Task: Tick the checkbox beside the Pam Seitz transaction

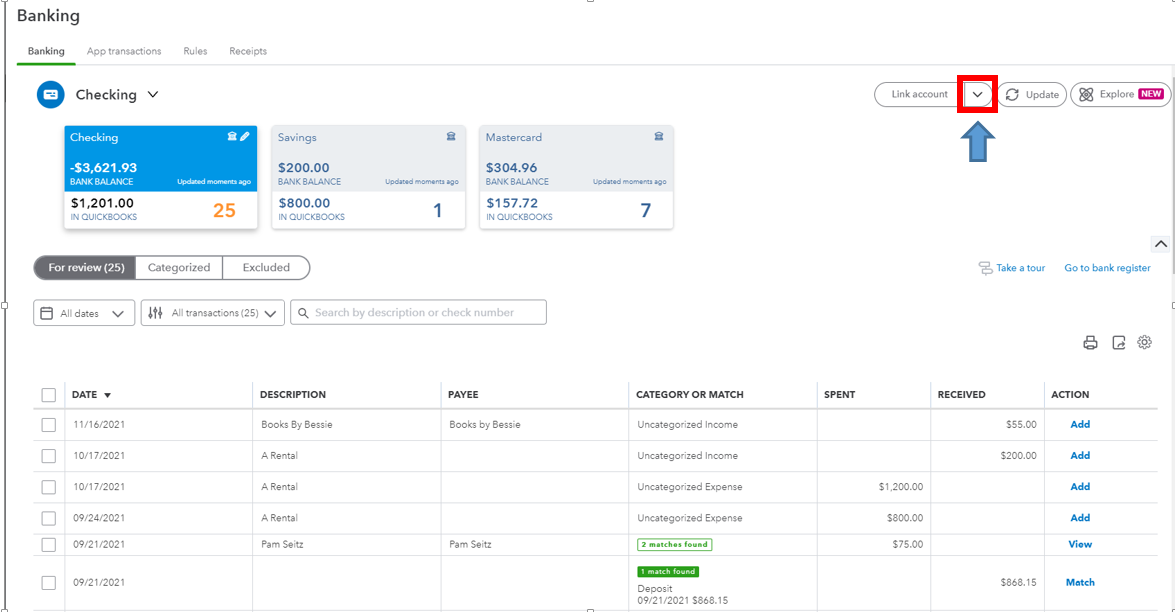Action: click(48, 544)
